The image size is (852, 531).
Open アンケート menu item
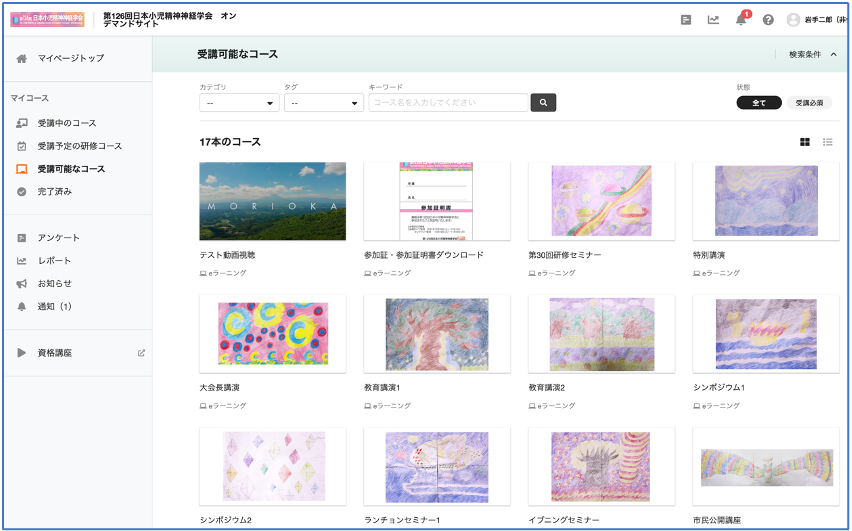click(x=59, y=238)
